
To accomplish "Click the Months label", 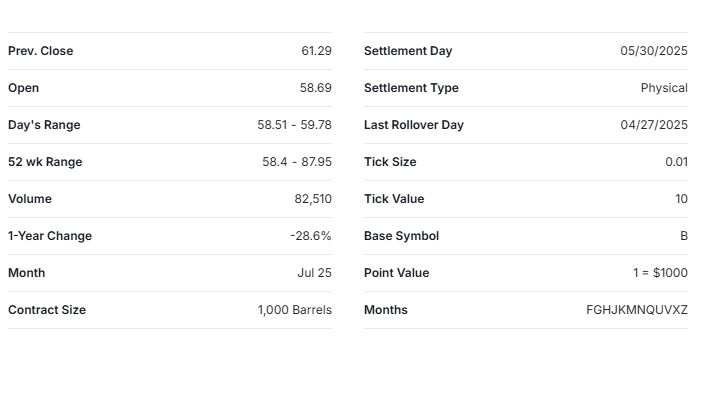I will [x=386, y=310].
